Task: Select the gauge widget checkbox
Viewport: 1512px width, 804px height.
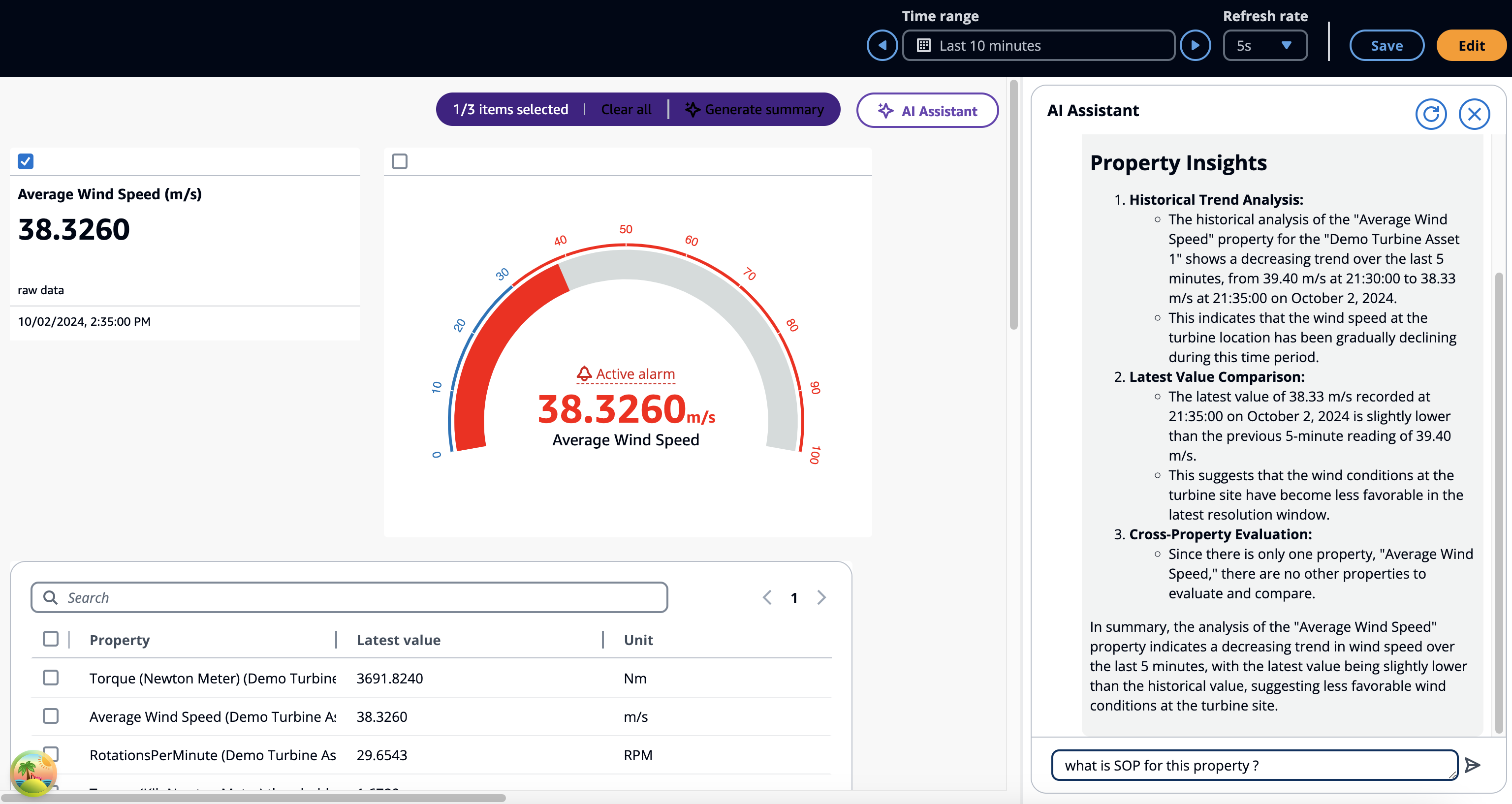Action: coord(400,161)
